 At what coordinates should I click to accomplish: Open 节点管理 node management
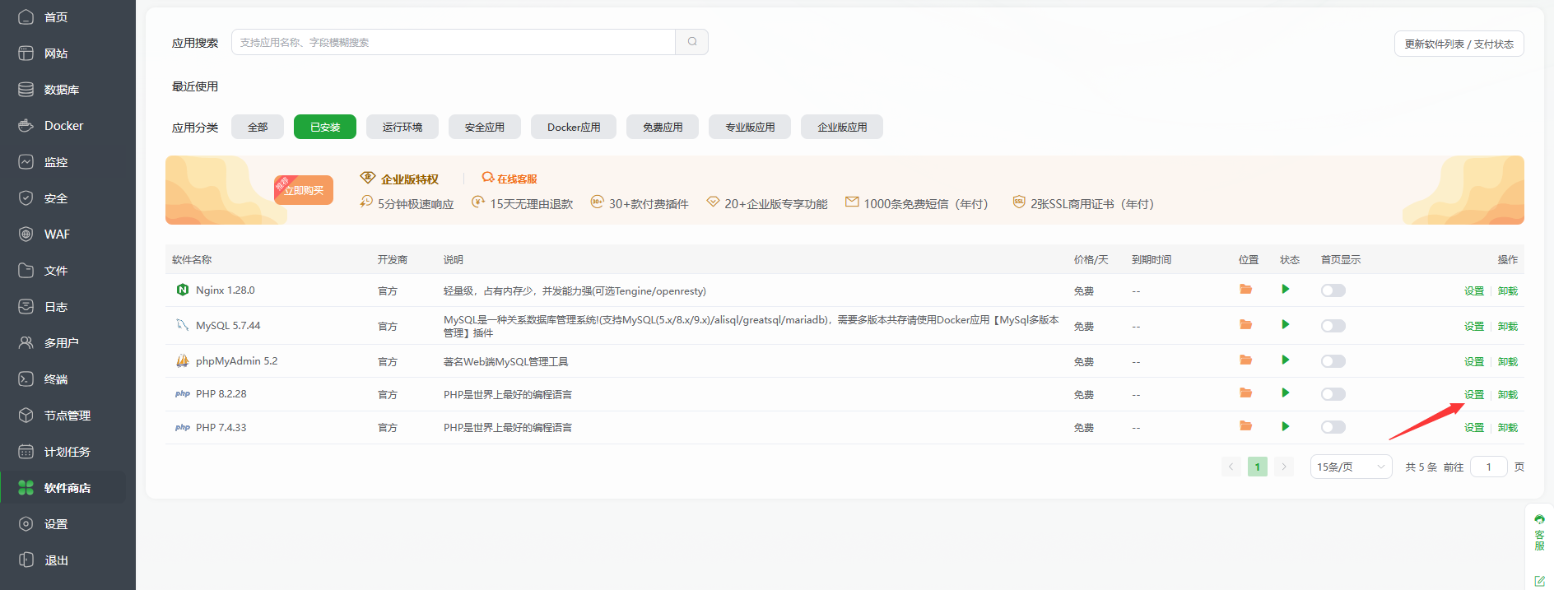tap(67, 416)
